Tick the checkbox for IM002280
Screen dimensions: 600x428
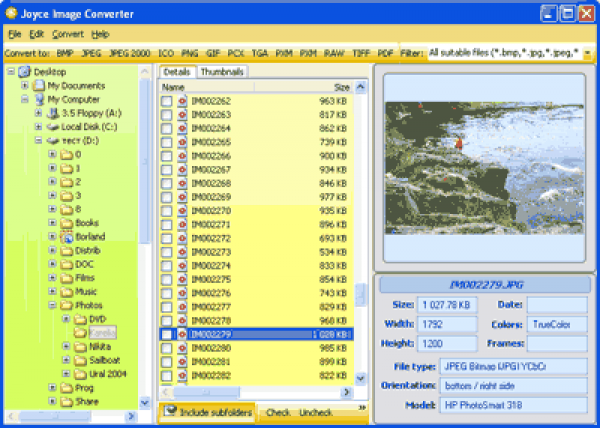167,348
